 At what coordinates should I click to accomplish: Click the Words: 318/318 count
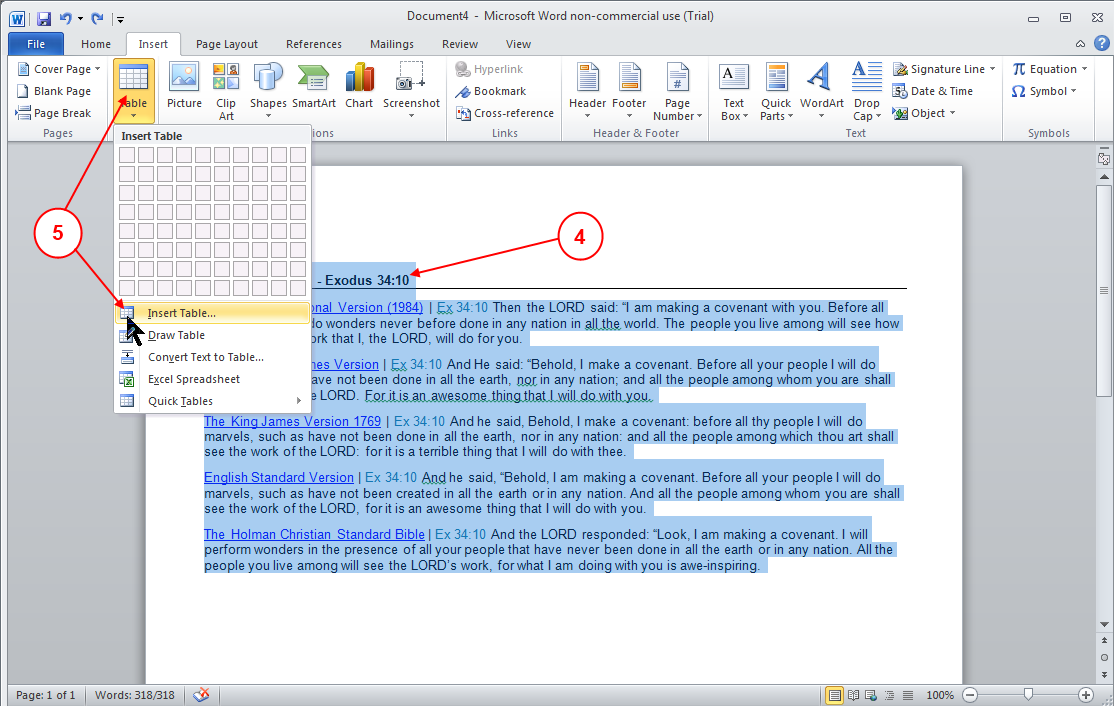[135, 695]
